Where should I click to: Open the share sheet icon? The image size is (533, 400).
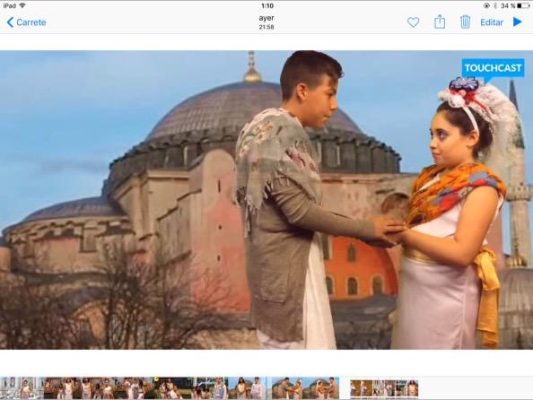click(440, 22)
